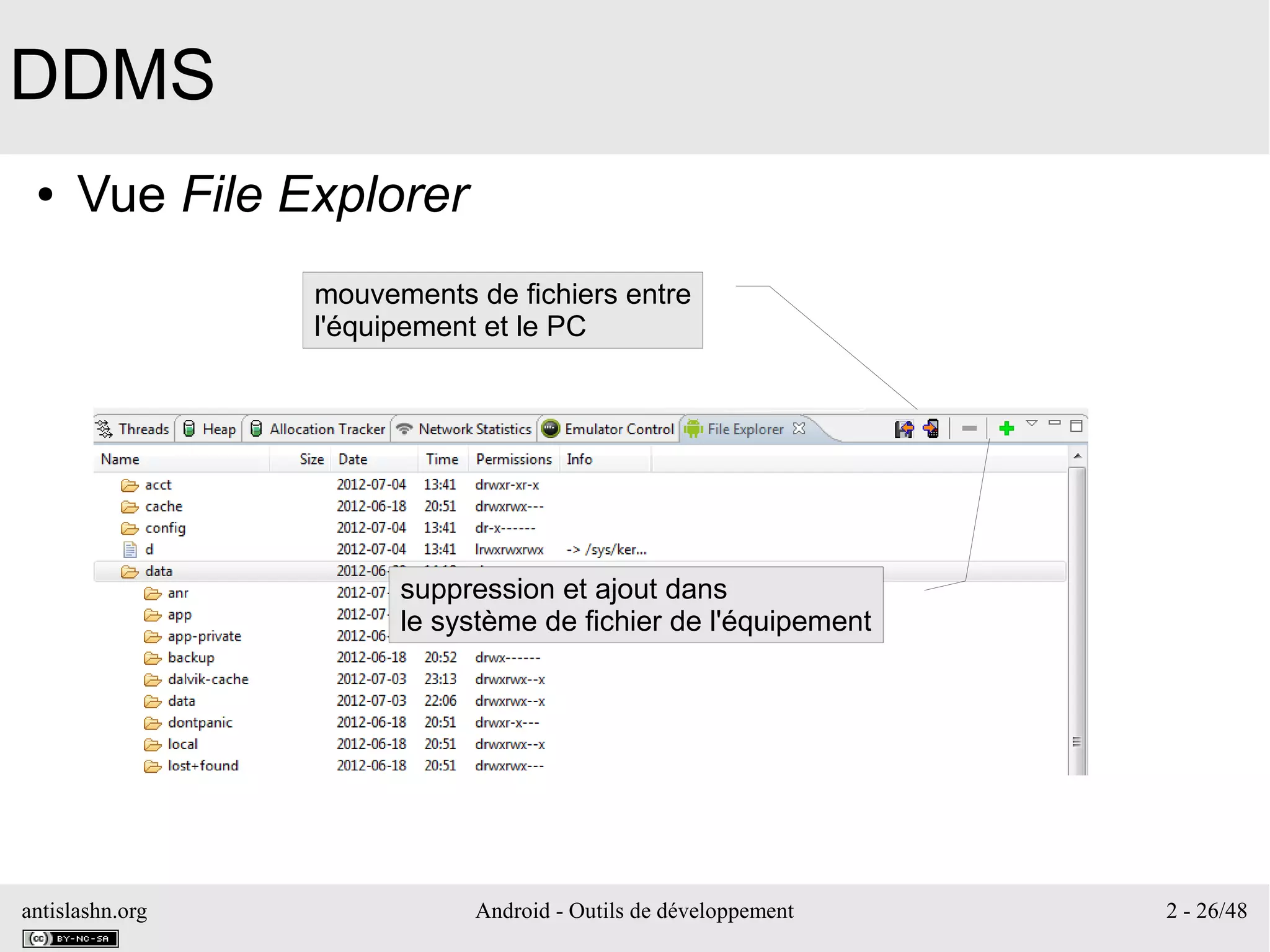Select the nested data folder with time 22:06
1270x952 pixels.
[x=580, y=701]
